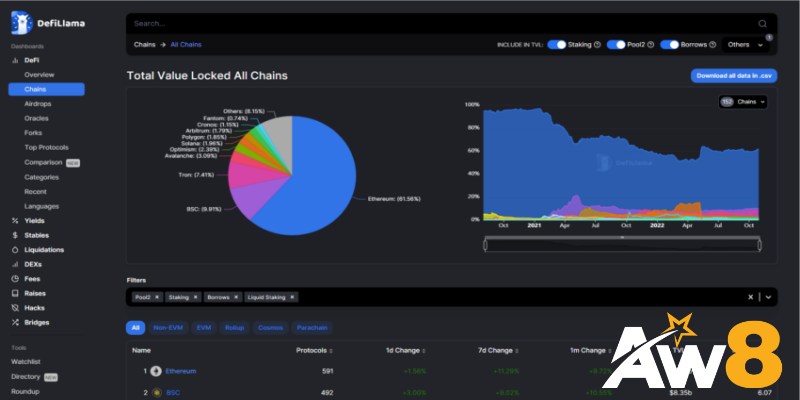Image resolution: width=800 pixels, height=400 pixels.
Task: Remove the Staking filter chip
Action: [x=195, y=297]
